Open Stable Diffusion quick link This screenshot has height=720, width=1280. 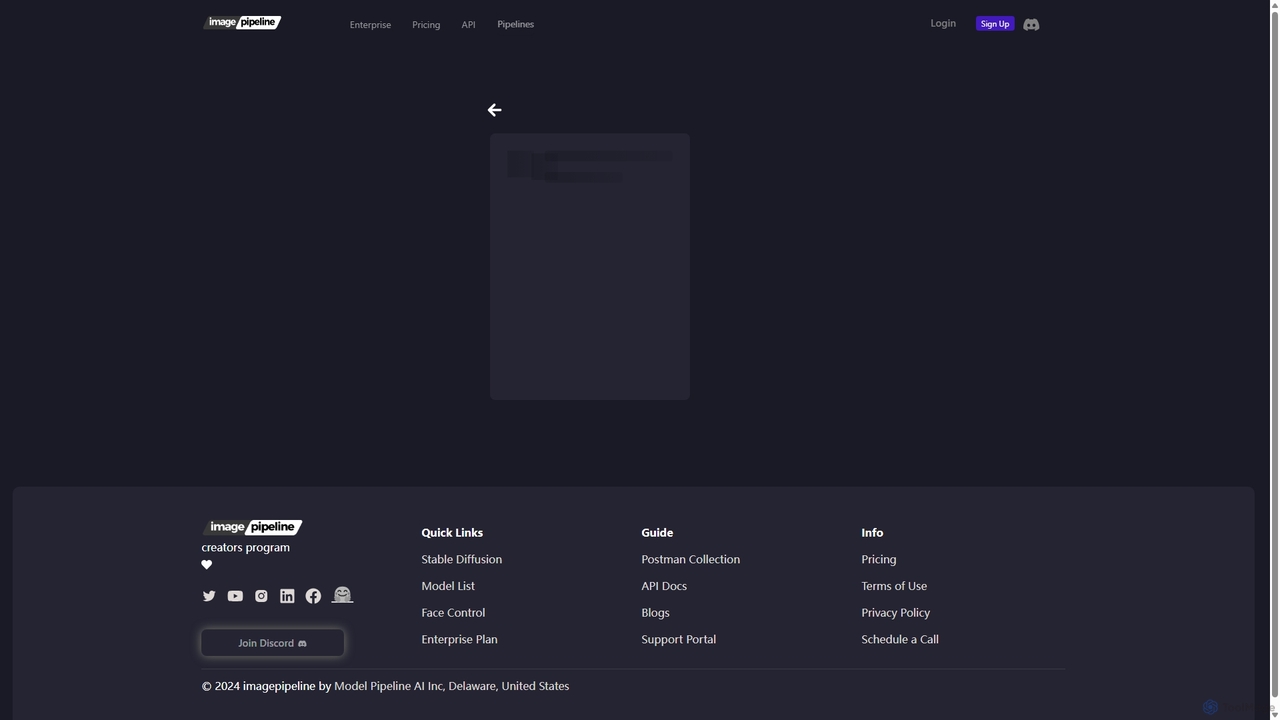click(x=462, y=559)
